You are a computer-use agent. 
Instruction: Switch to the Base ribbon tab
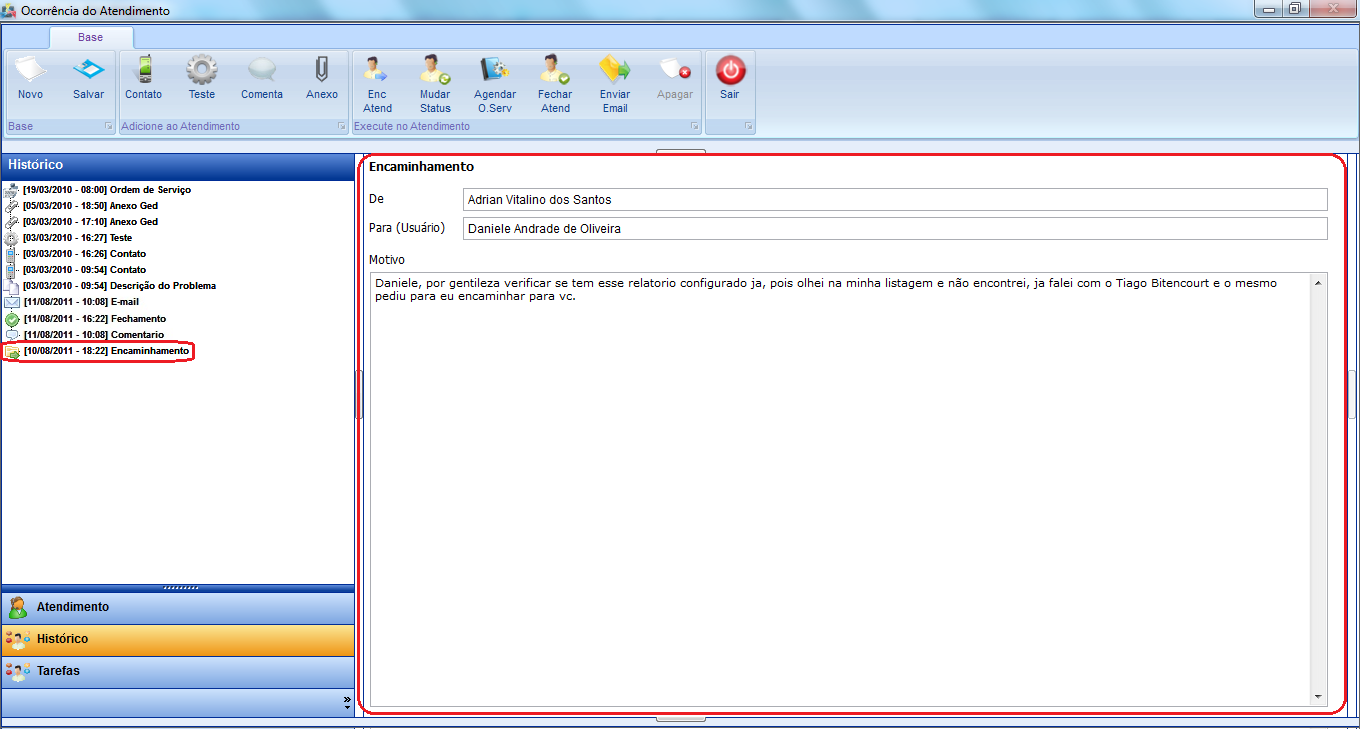[90, 37]
